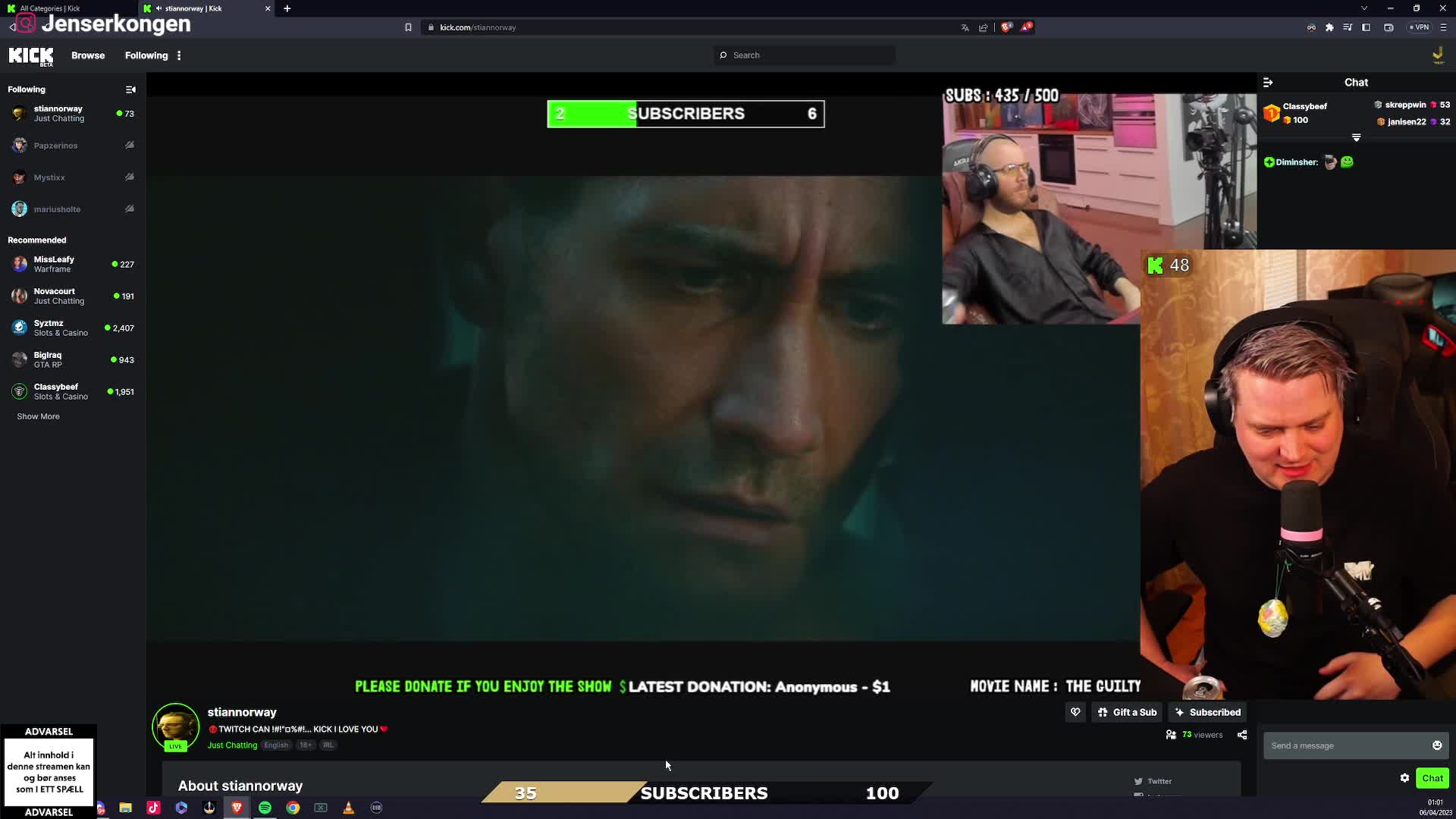Image resolution: width=1456 pixels, height=819 pixels.
Task: Open the user profile icon
Action: pyautogui.click(x=1437, y=55)
